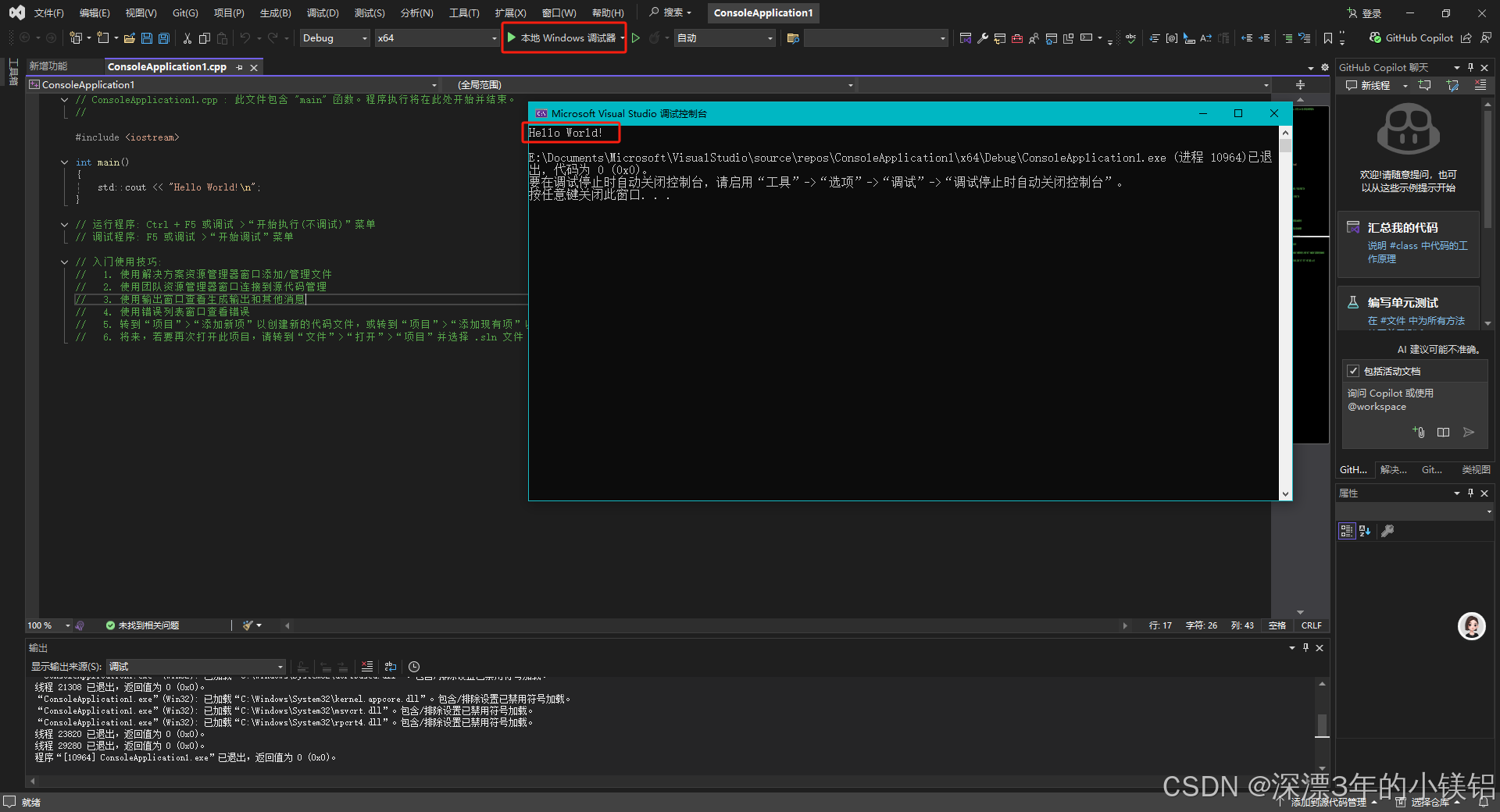The width and height of the screenshot is (1500, 812).
Task: Click the Open File folder icon
Action: [x=130, y=37]
